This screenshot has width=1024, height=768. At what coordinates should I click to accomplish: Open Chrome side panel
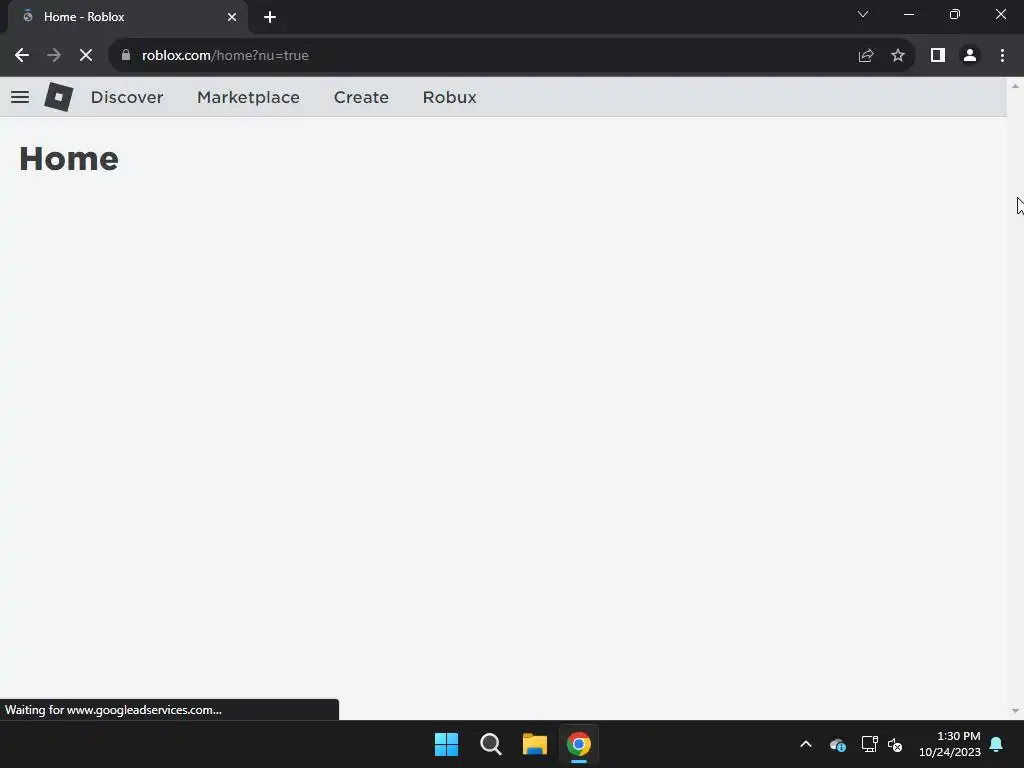tap(938, 56)
